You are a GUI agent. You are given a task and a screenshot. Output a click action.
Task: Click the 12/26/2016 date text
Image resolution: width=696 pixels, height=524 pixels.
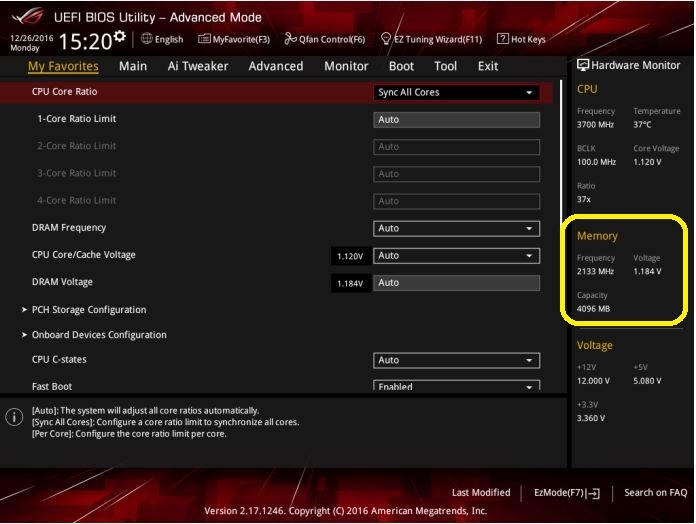click(32, 38)
